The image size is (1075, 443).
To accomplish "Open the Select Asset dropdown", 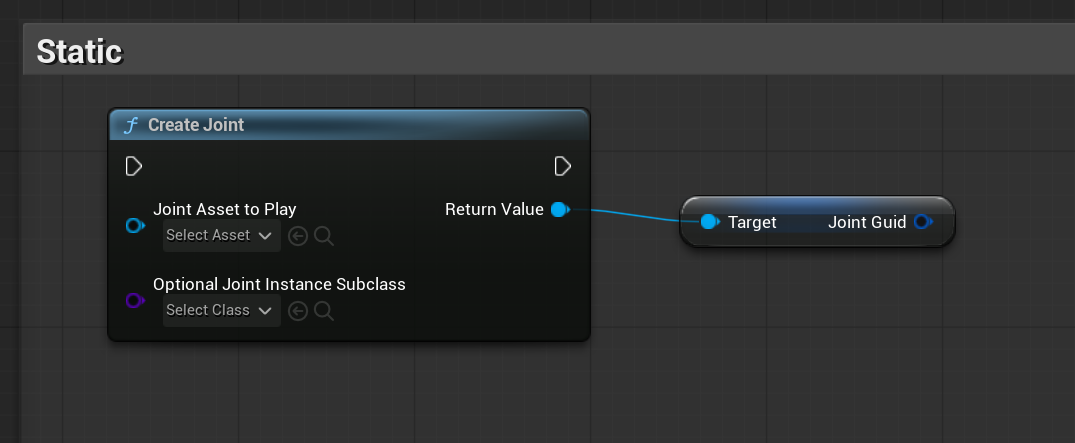I will (220, 236).
